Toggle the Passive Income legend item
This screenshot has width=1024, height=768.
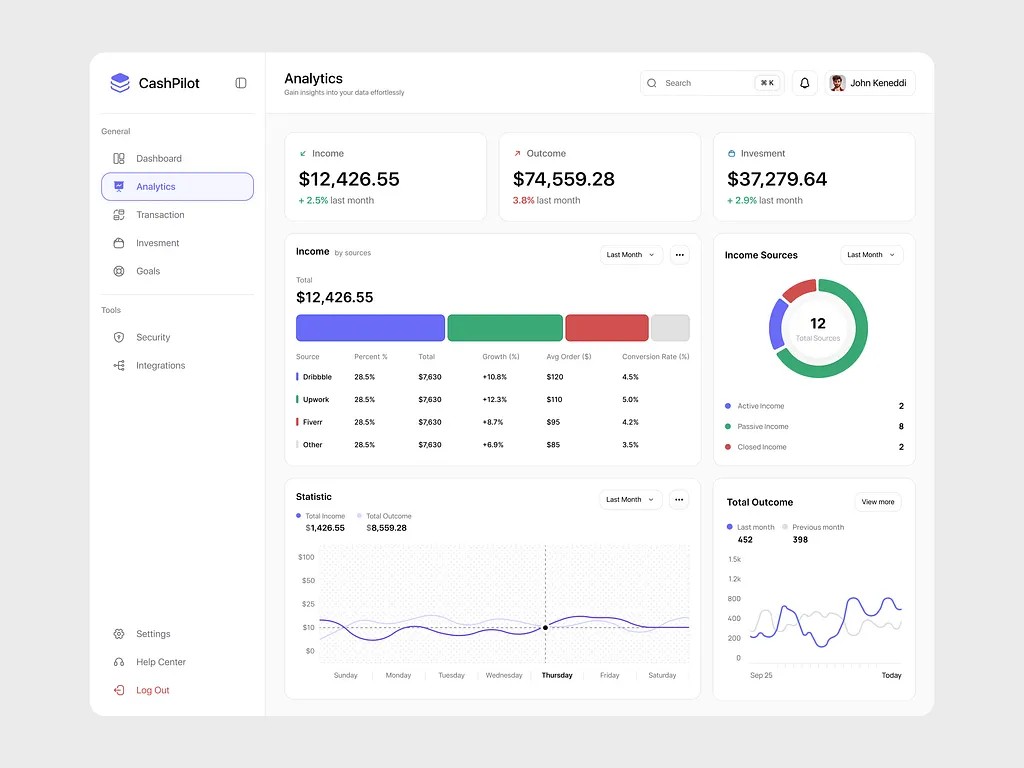(x=762, y=427)
